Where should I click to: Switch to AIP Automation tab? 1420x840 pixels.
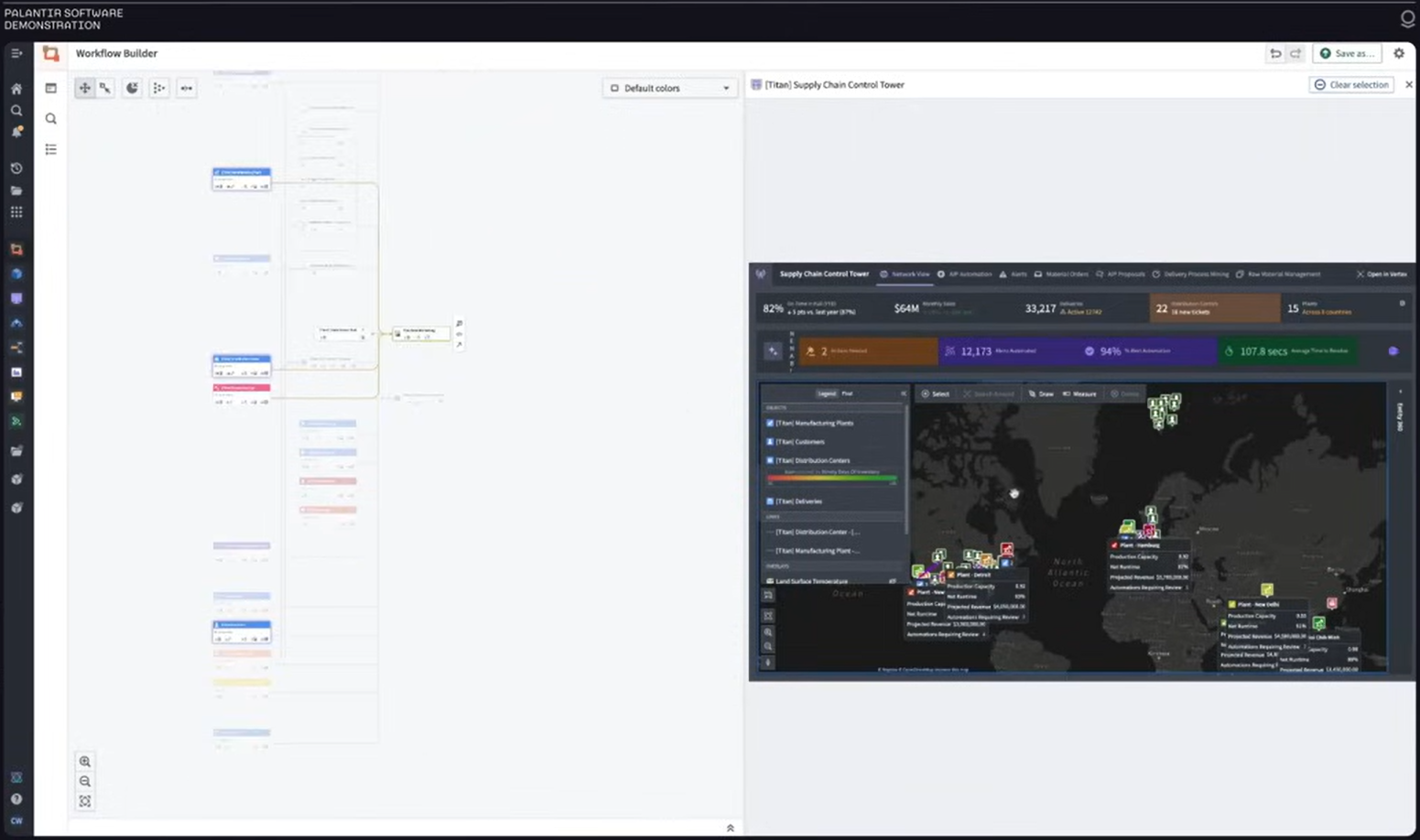[964, 274]
